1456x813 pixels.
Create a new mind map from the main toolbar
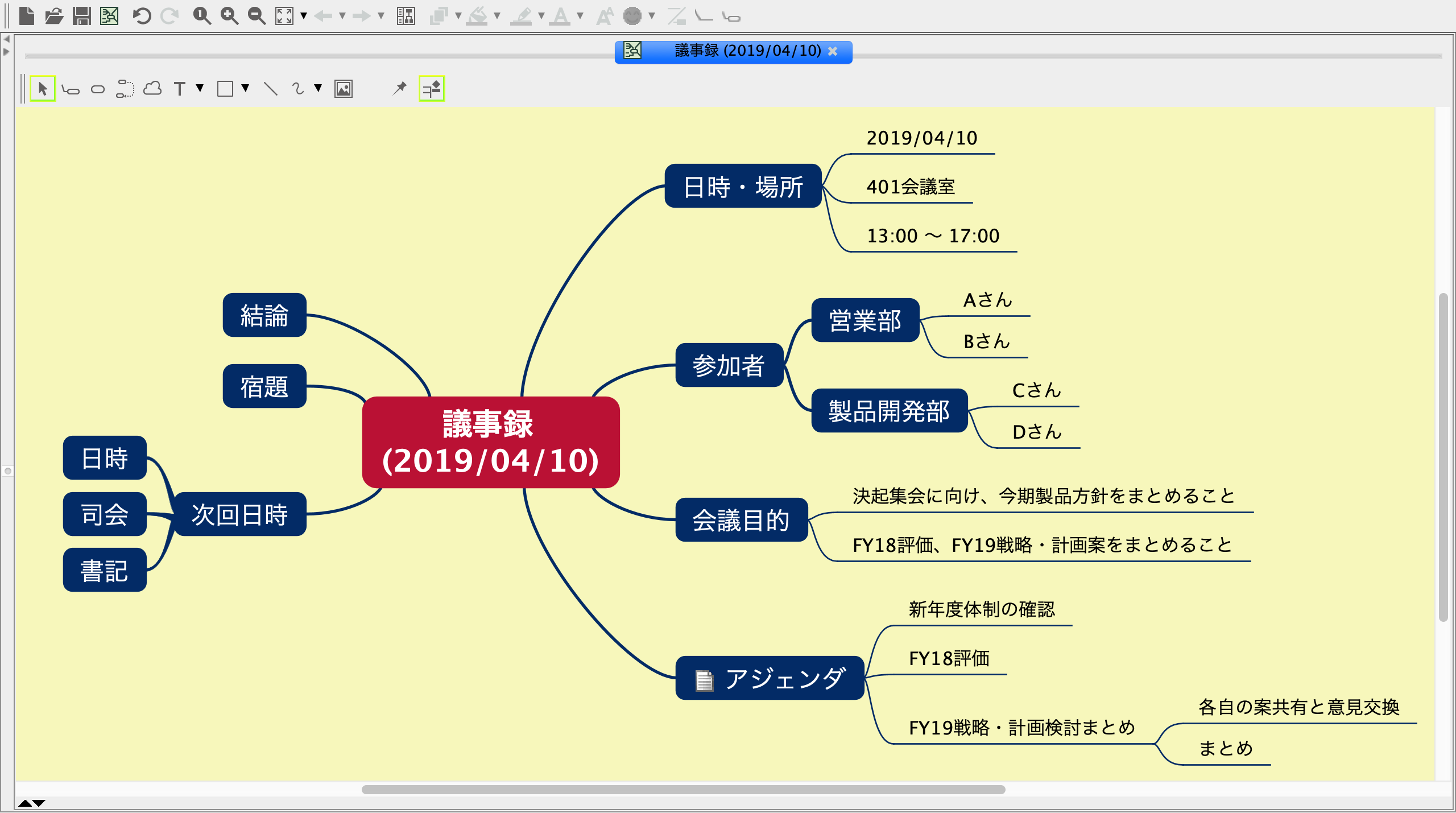[109, 16]
